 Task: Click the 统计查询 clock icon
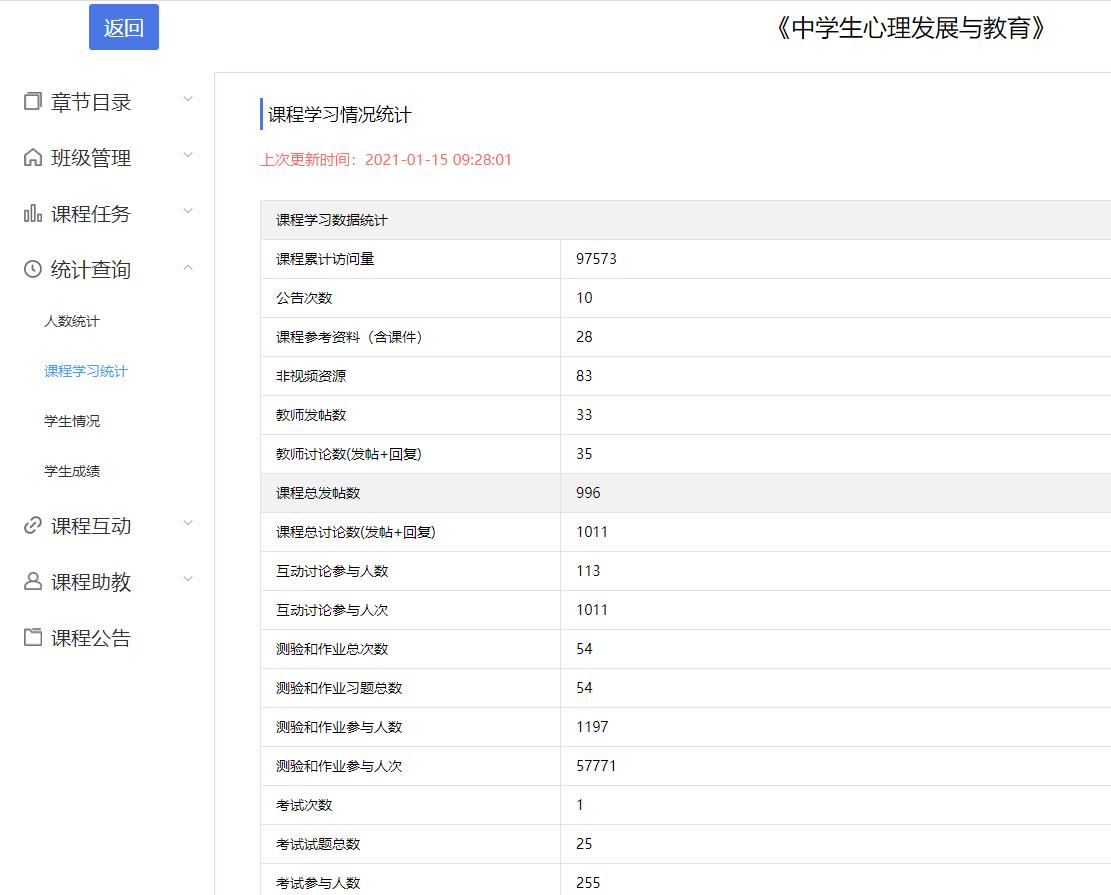[33, 270]
